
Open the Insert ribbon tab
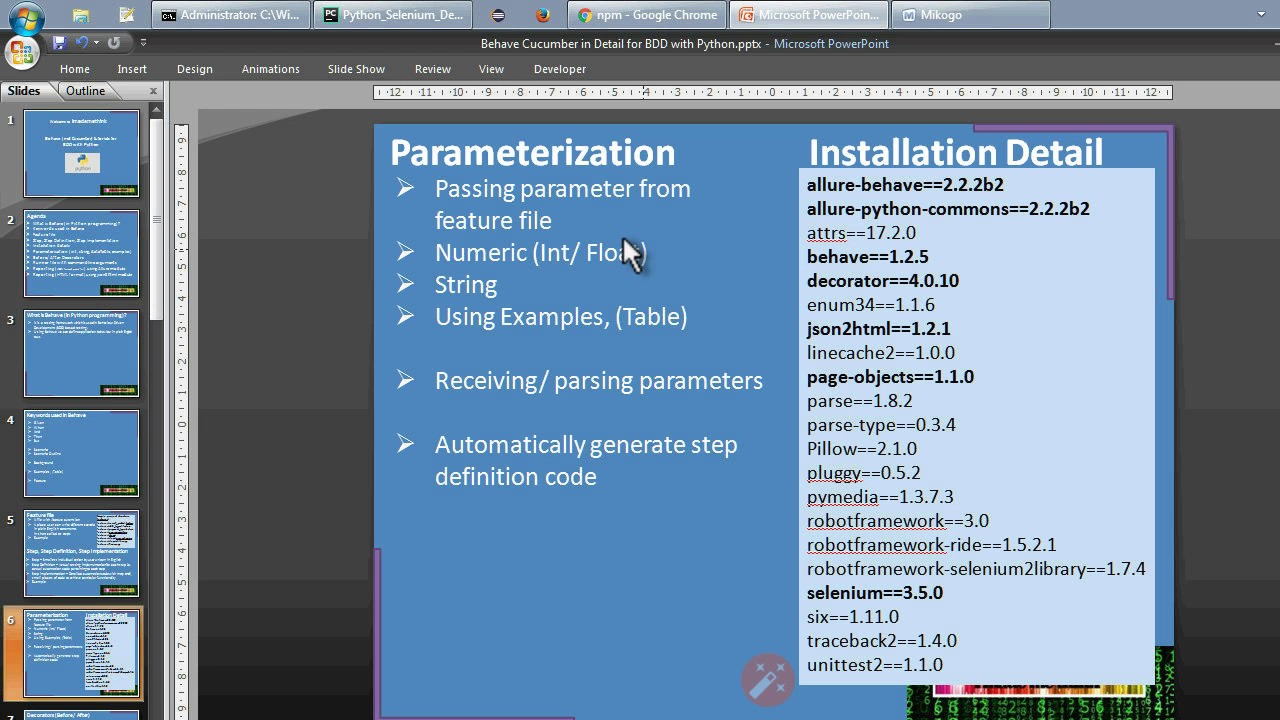click(132, 69)
